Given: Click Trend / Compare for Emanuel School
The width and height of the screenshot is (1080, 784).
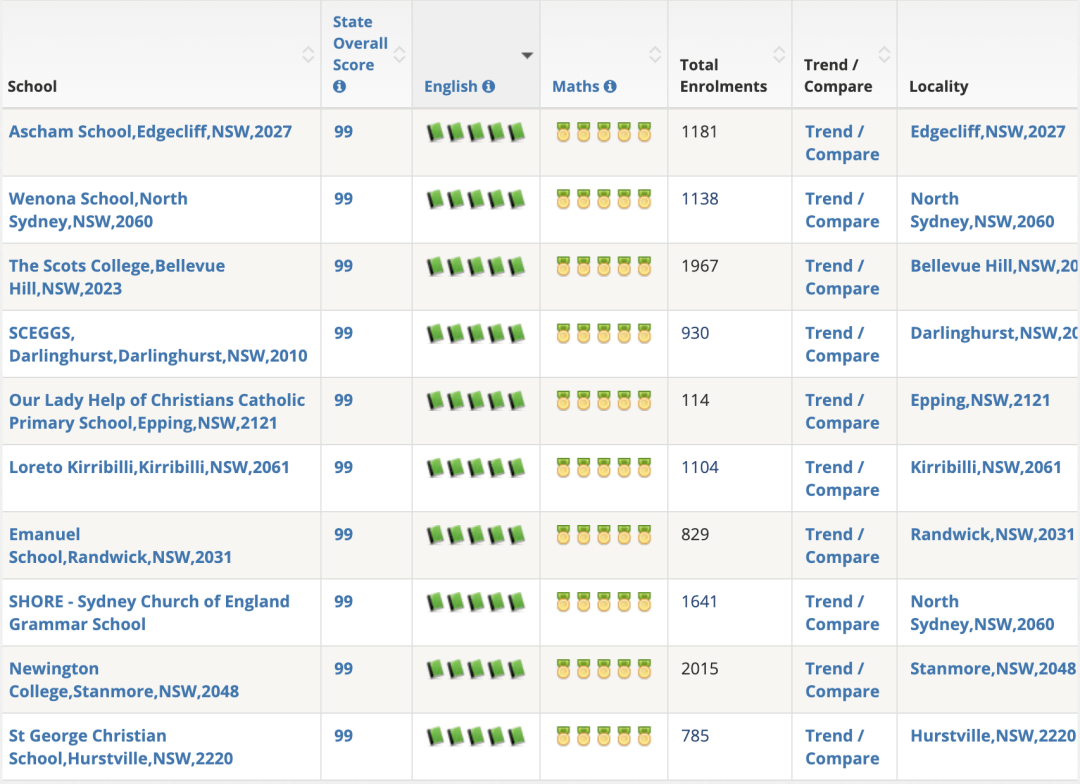Looking at the screenshot, I should click(842, 546).
